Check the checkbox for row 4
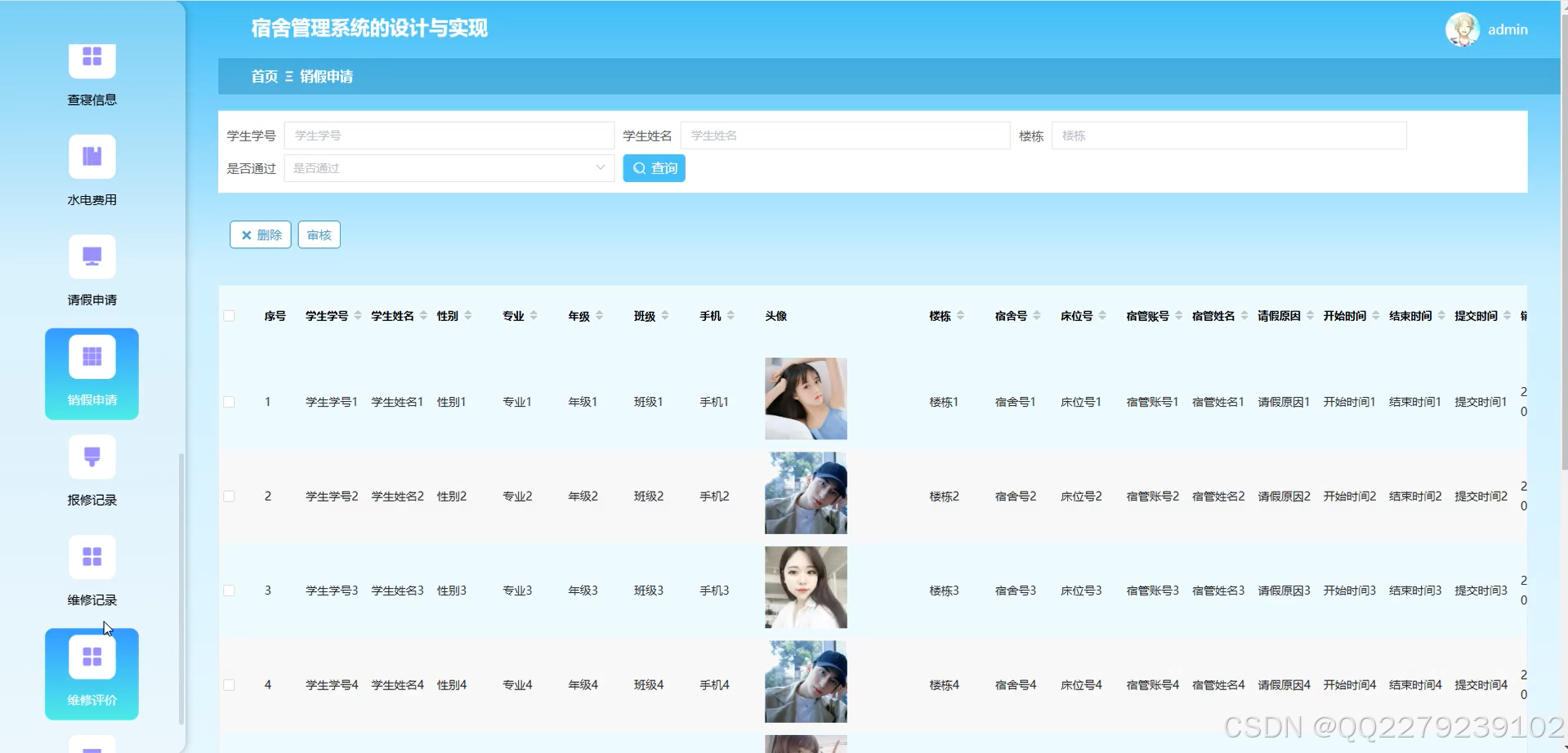Viewport: 1568px width, 753px height. (229, 685)
